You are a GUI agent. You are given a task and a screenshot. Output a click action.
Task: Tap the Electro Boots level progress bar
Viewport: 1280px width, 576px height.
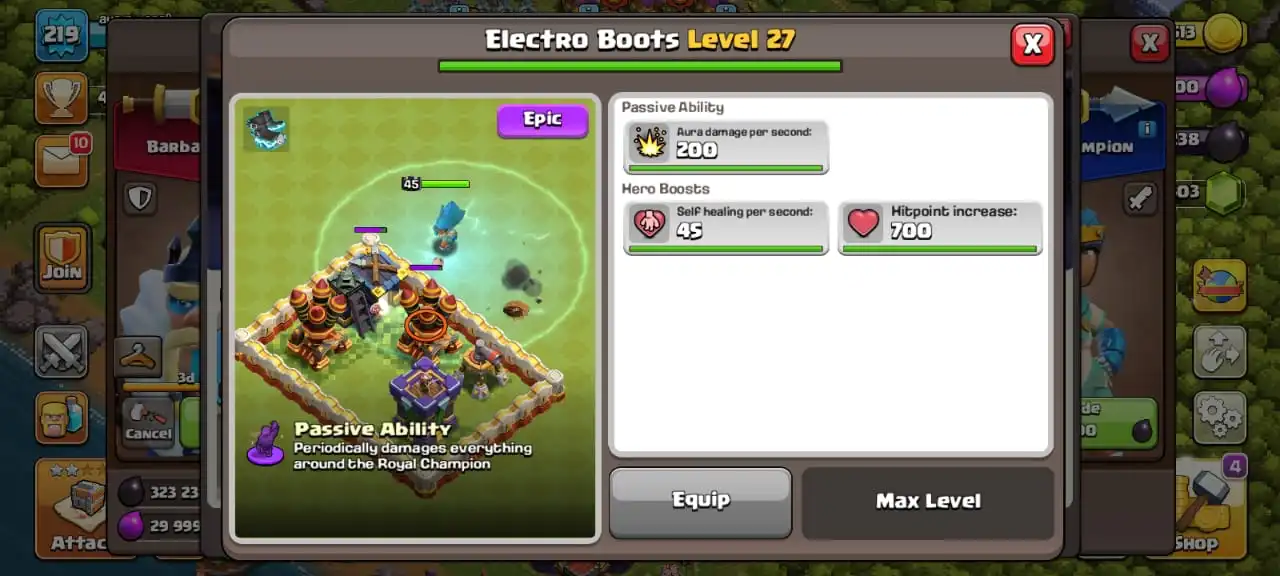(x=640, y=66)
